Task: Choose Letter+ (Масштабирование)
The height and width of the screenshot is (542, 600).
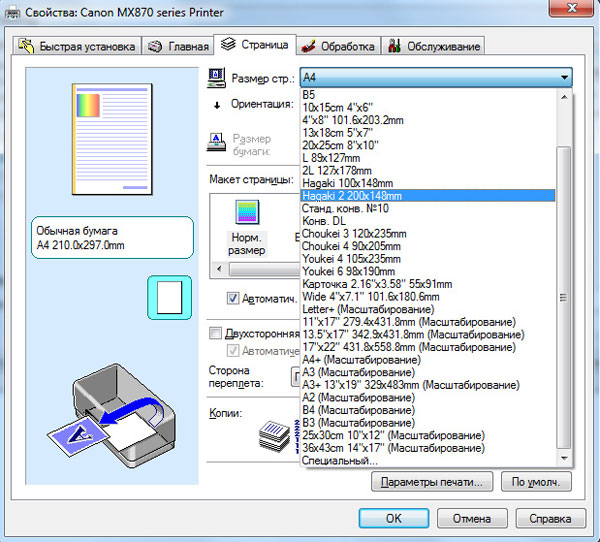Action: coord(428,309)
